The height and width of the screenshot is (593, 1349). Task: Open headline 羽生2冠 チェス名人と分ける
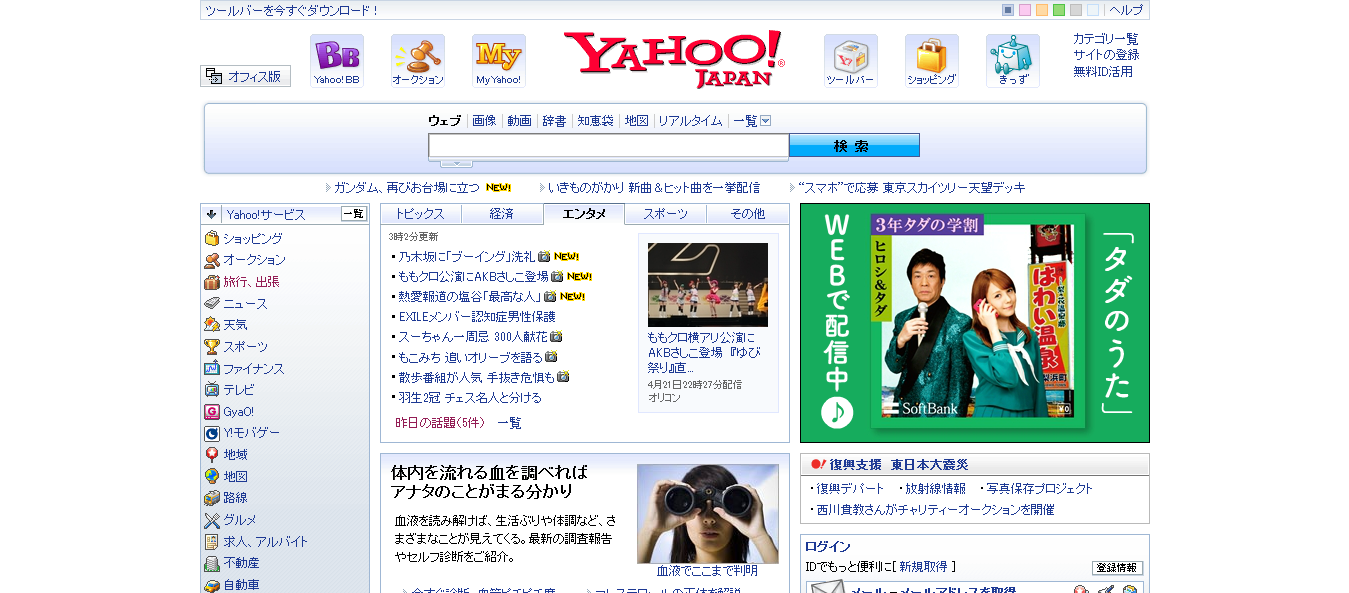470,398
